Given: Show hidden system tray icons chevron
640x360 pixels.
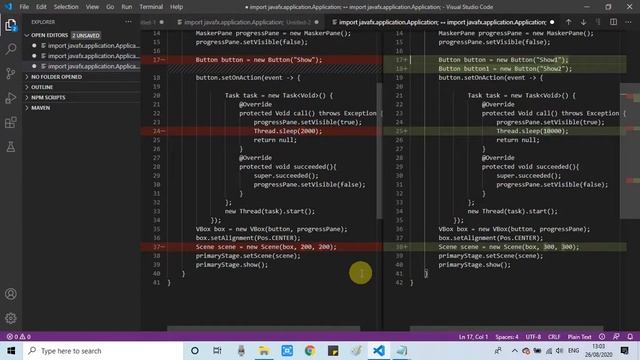Looking at the screenshot, I should pyautogui.click(x=514, y=351).
